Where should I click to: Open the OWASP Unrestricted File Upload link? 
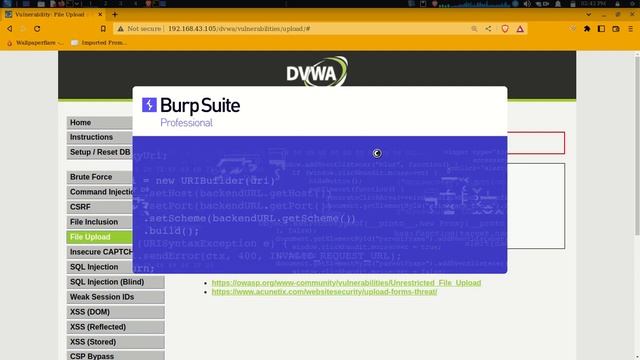click(x=346, y=283)
